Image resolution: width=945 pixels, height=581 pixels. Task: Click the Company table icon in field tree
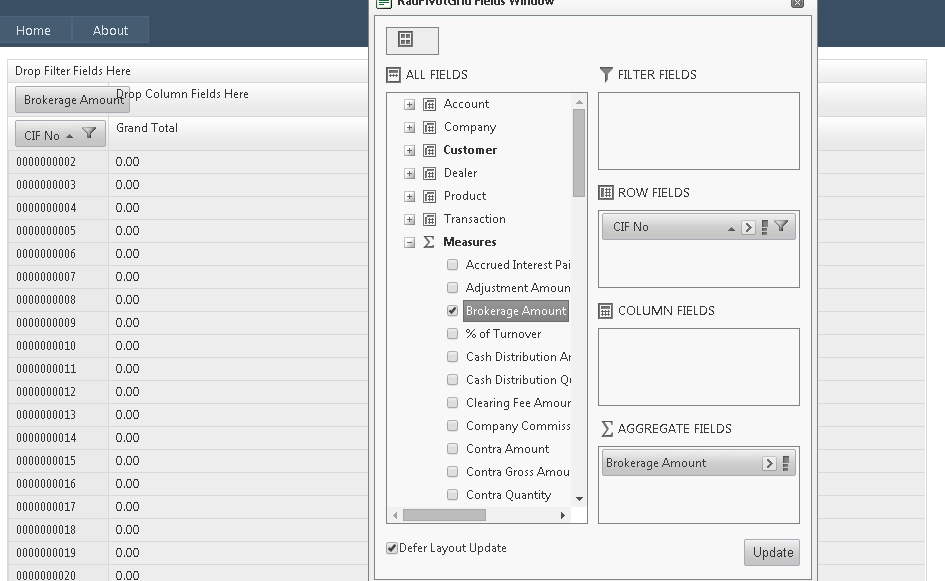(x=429, y=127)
